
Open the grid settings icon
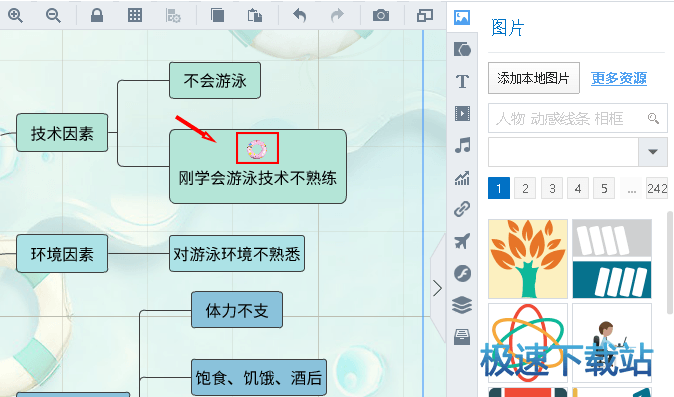[x=173, y=15]
